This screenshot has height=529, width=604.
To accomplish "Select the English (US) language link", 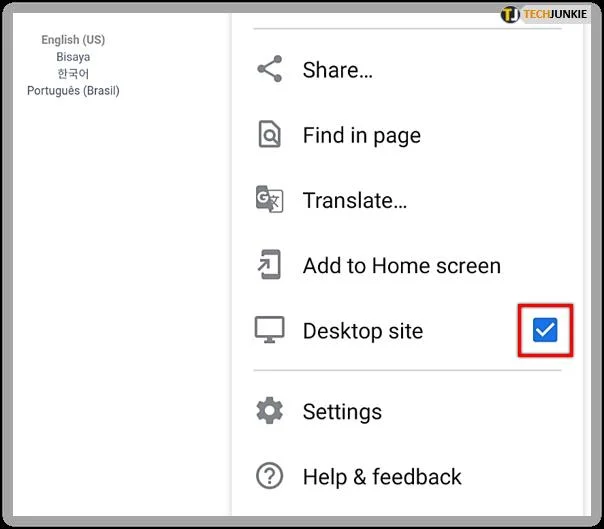I will pyautogui.click(x=73, y=40).
